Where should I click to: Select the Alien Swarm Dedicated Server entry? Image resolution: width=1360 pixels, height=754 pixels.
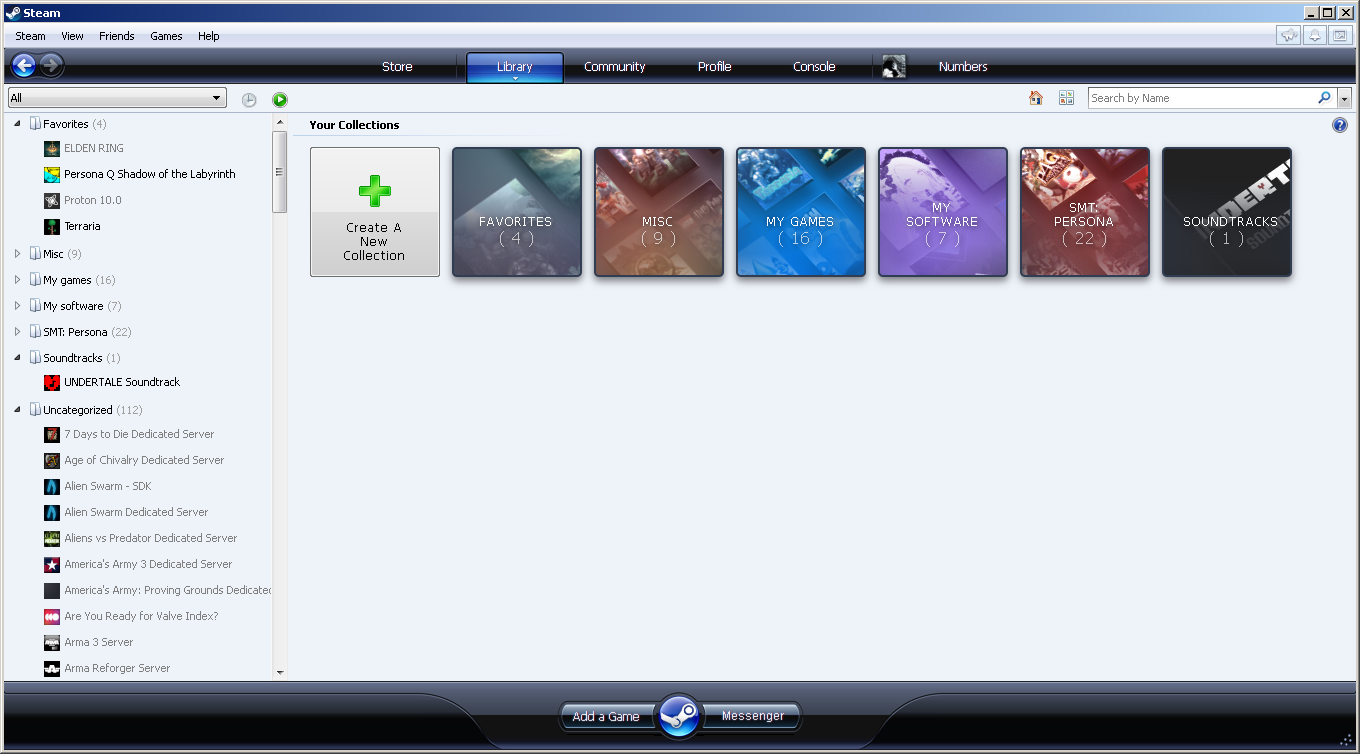136,512
